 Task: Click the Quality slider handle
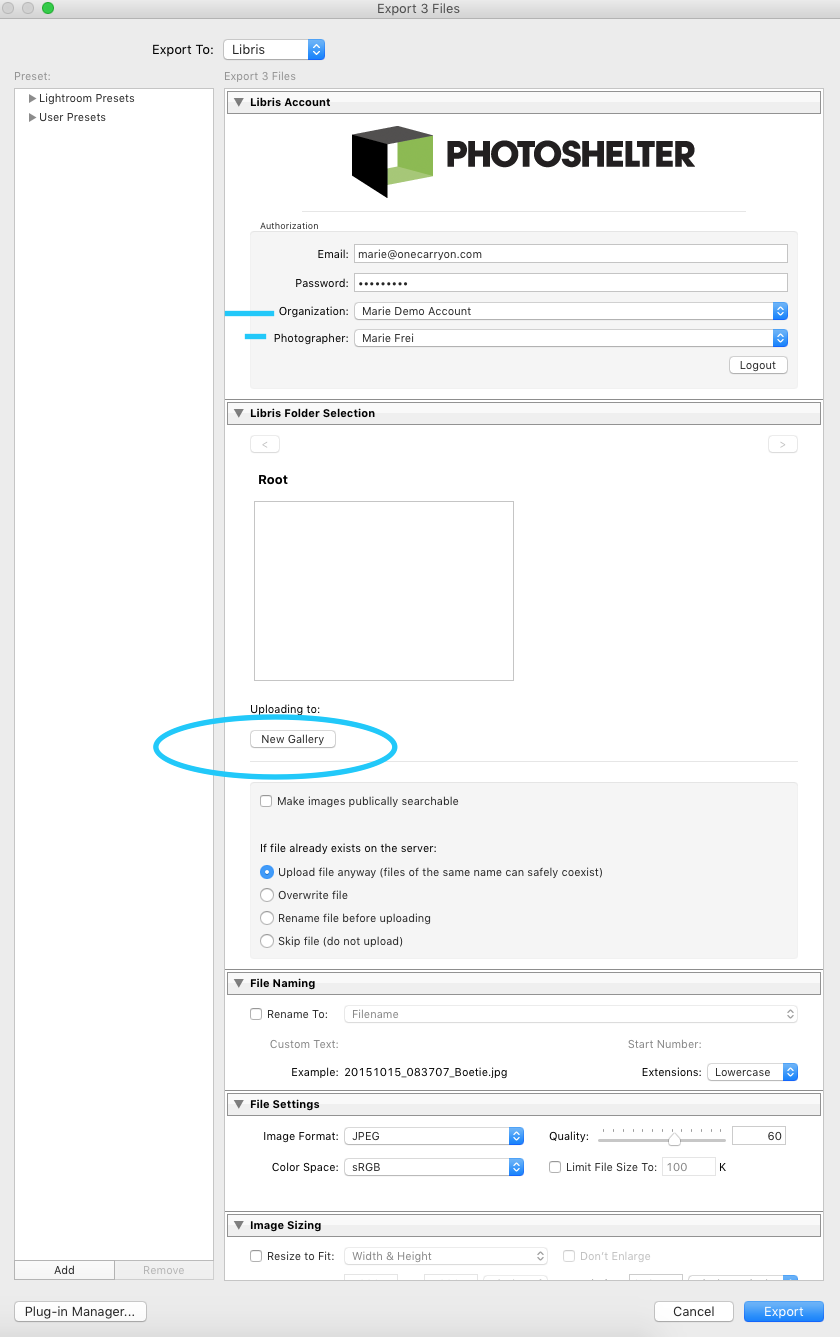point(674,1138)
